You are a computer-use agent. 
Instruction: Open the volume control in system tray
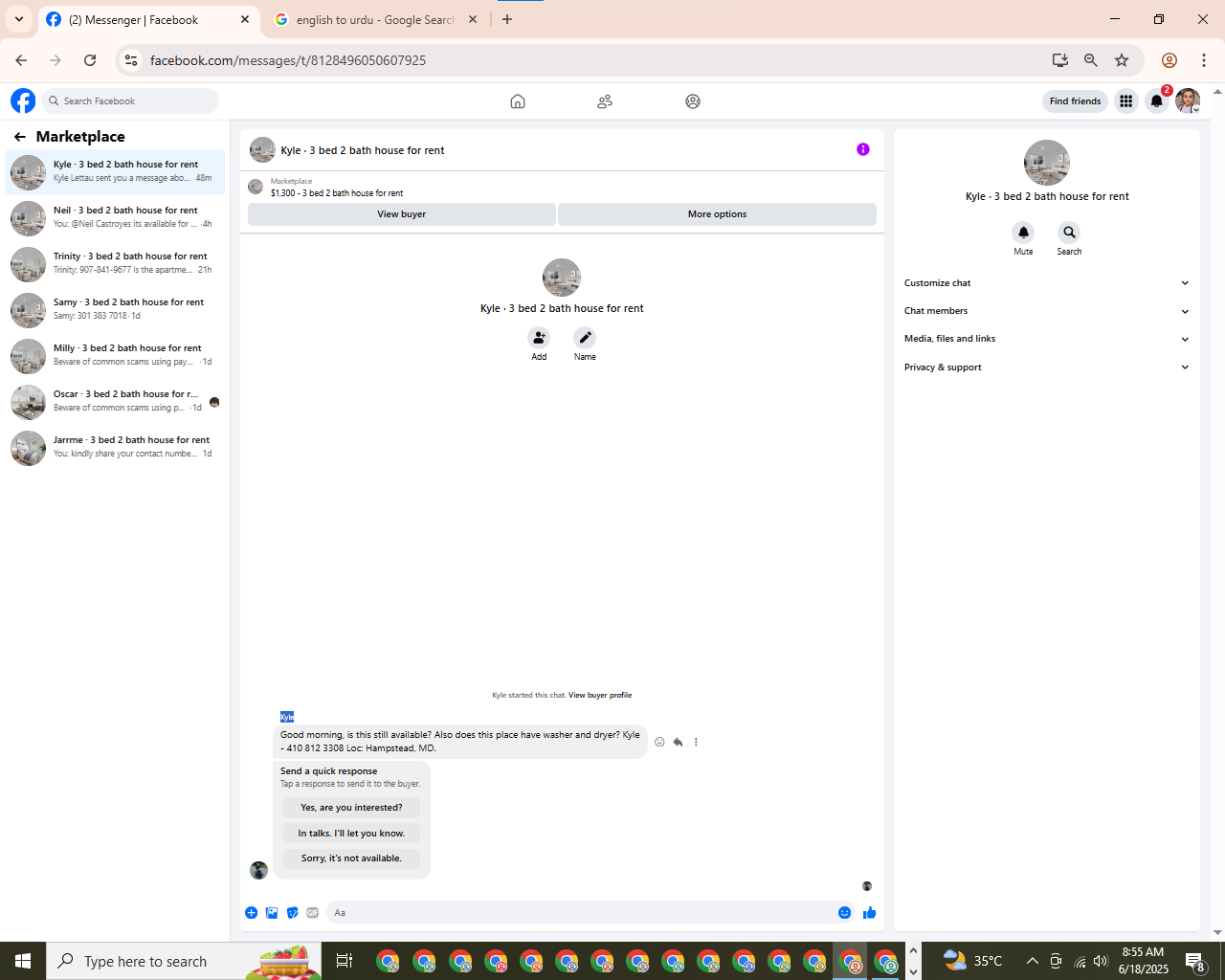point(1101,961)
